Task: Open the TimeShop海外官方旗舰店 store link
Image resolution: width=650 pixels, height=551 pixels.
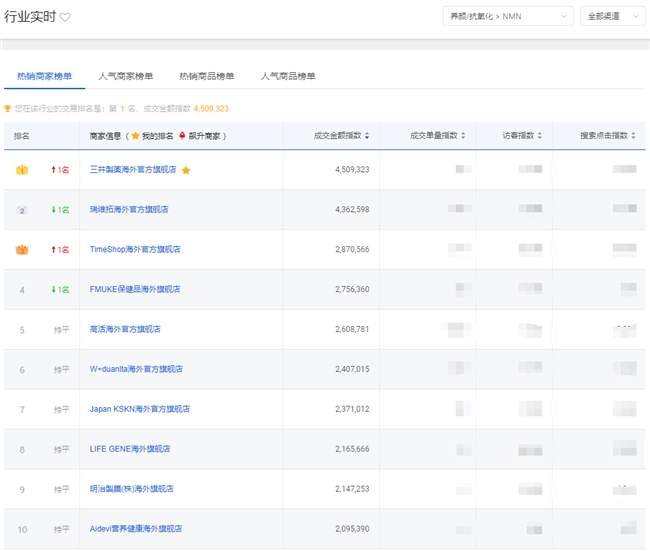Action: pos(135,249)
